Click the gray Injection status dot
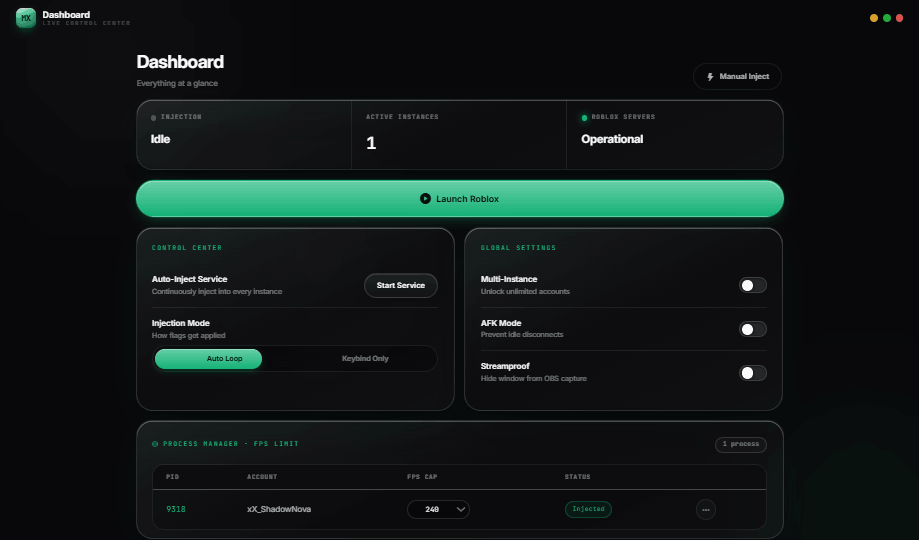 point(154,118)
